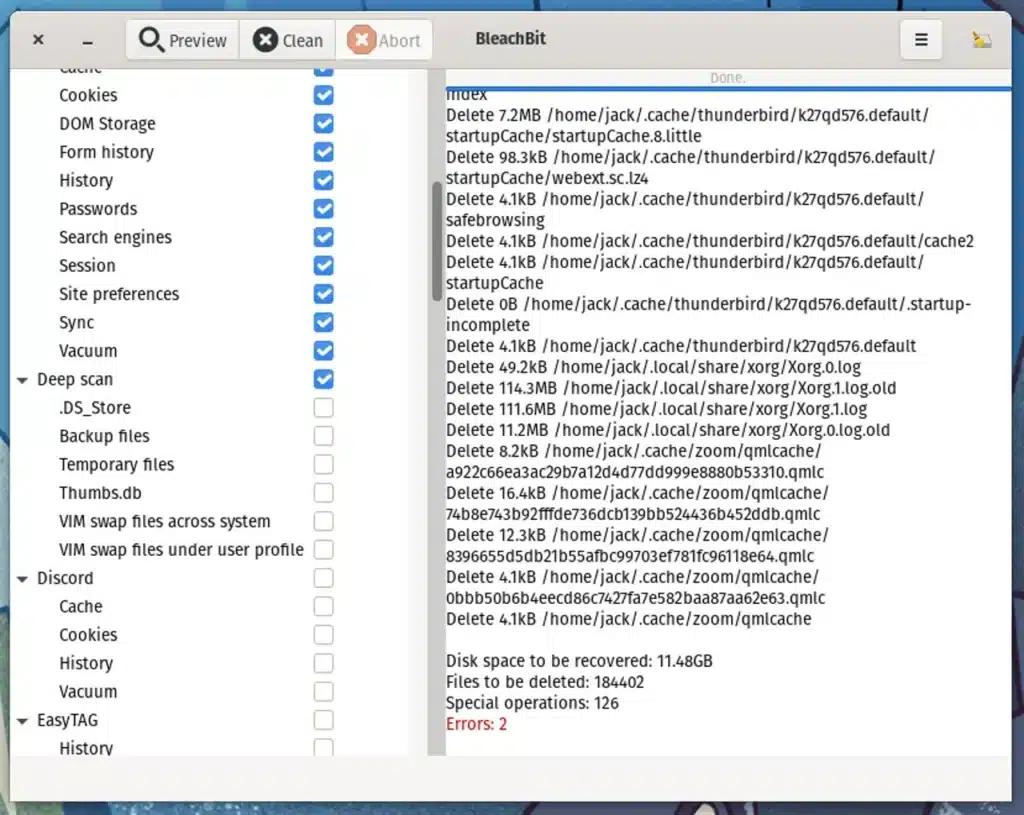
Task: Collapse the Deep scan tree group
Action: (22, 380)
